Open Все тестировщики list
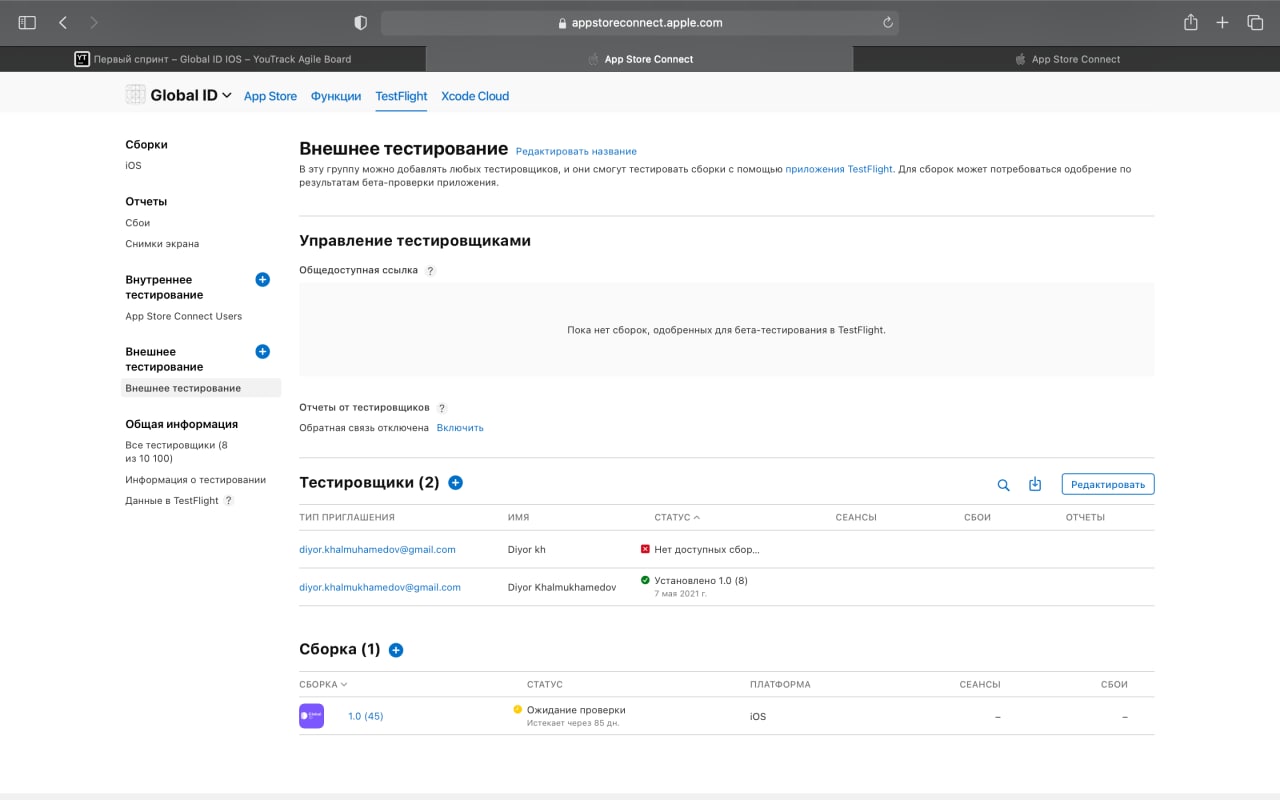 coord(176,452)
